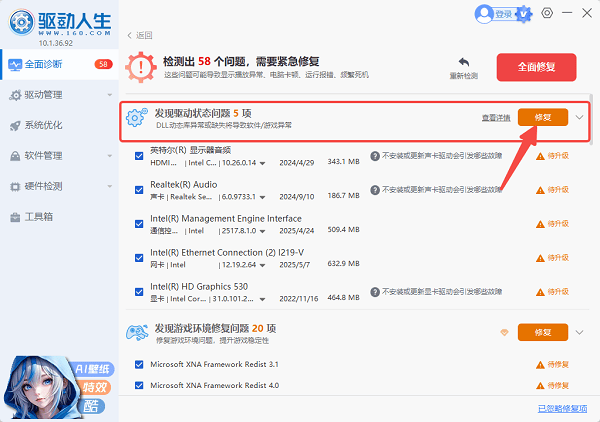Toggle the Intel(R) HD Graphics 530 checkbox
The width and height of the screenshot is (600, 422).
coord(139,291)
